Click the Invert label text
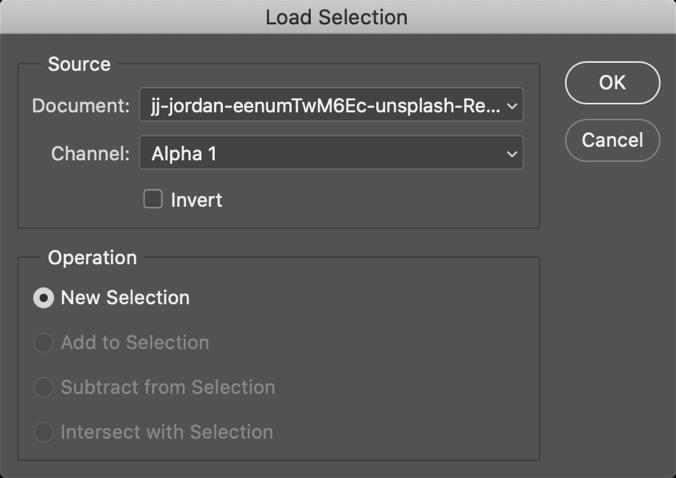676x478 pixels. (196, 200)
